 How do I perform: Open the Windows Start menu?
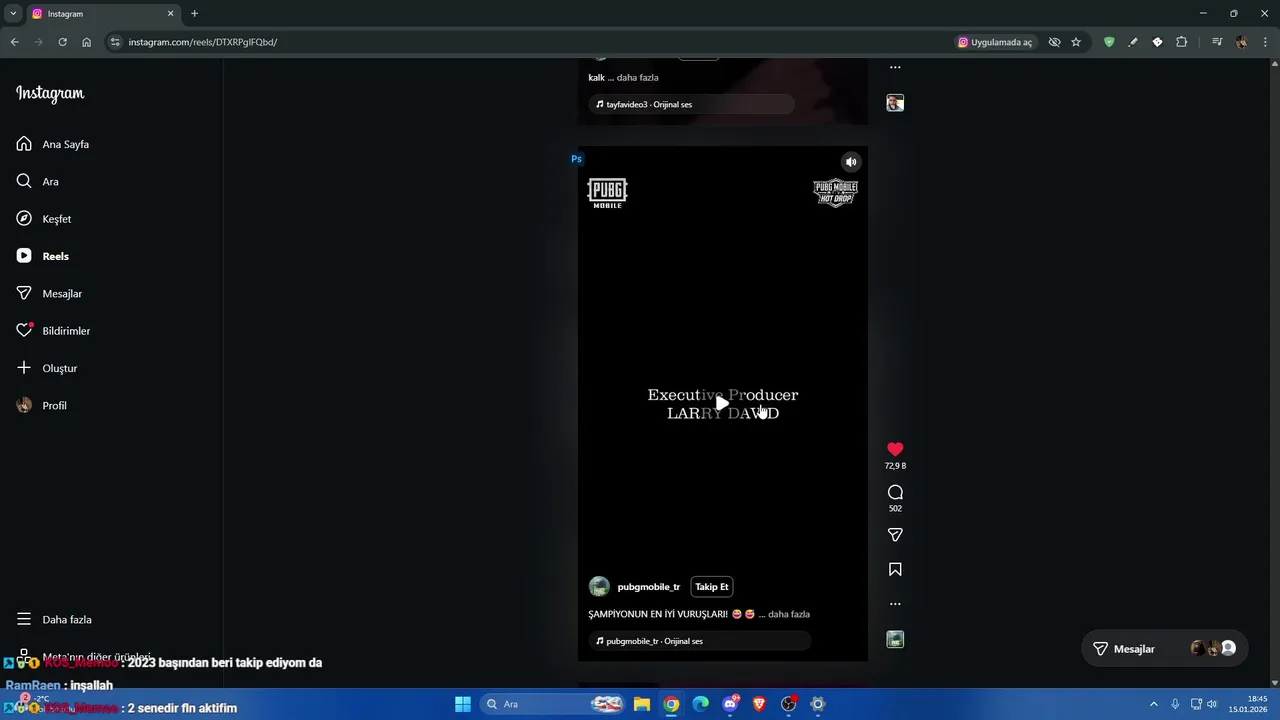click(x=463, y=704)
